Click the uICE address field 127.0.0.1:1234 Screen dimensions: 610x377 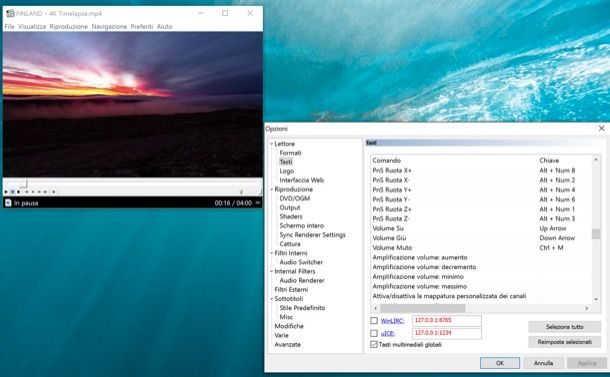point(447,333)
